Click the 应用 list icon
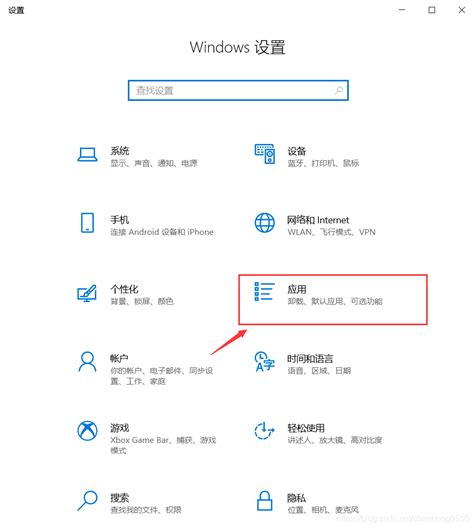The image size is (474, 528). 265,292
